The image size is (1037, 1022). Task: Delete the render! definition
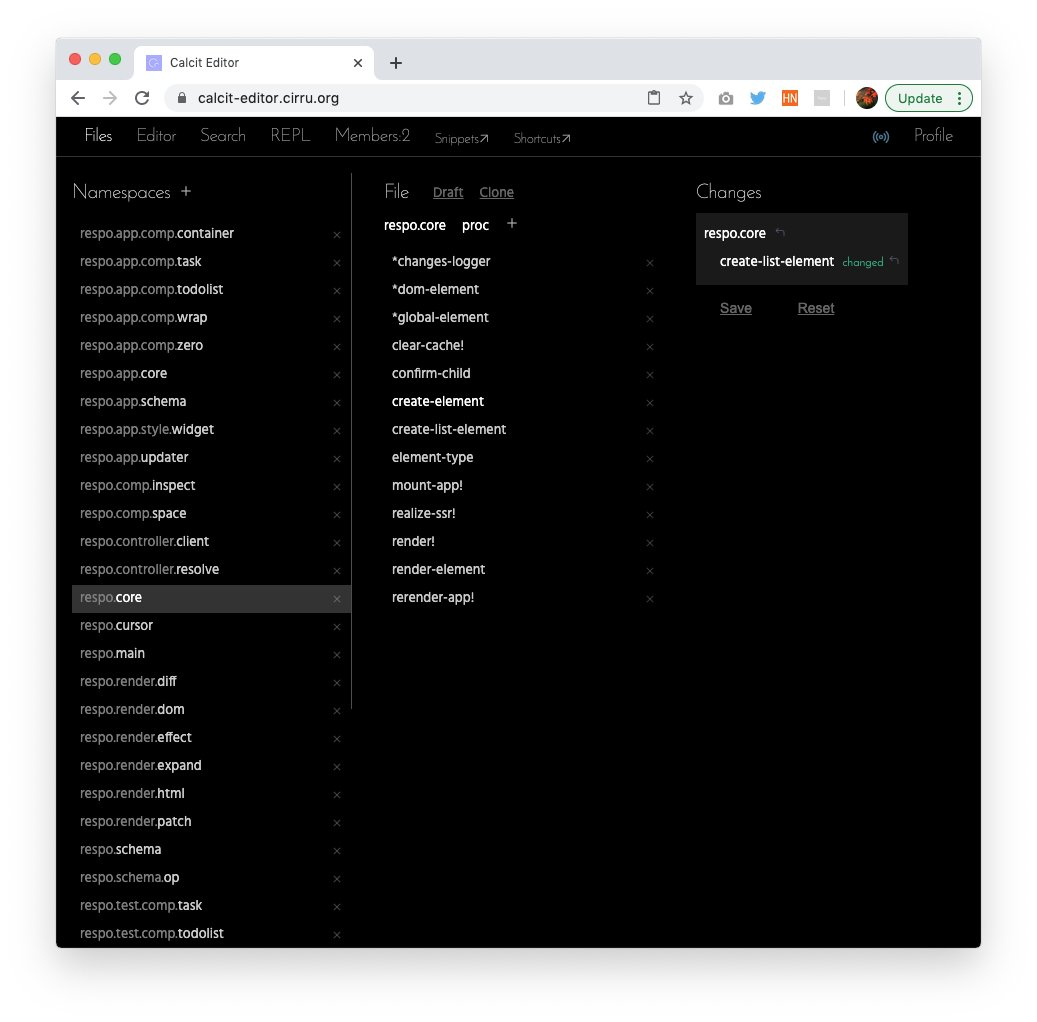coord(649,542)
